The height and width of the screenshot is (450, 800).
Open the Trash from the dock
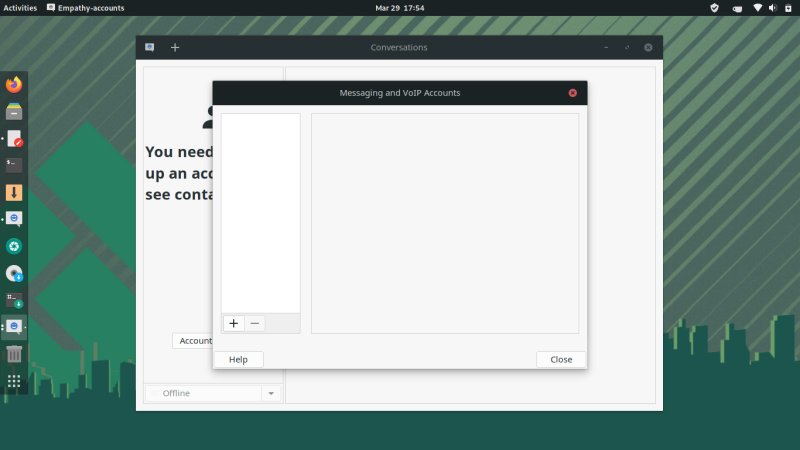[x=14, y=354]
